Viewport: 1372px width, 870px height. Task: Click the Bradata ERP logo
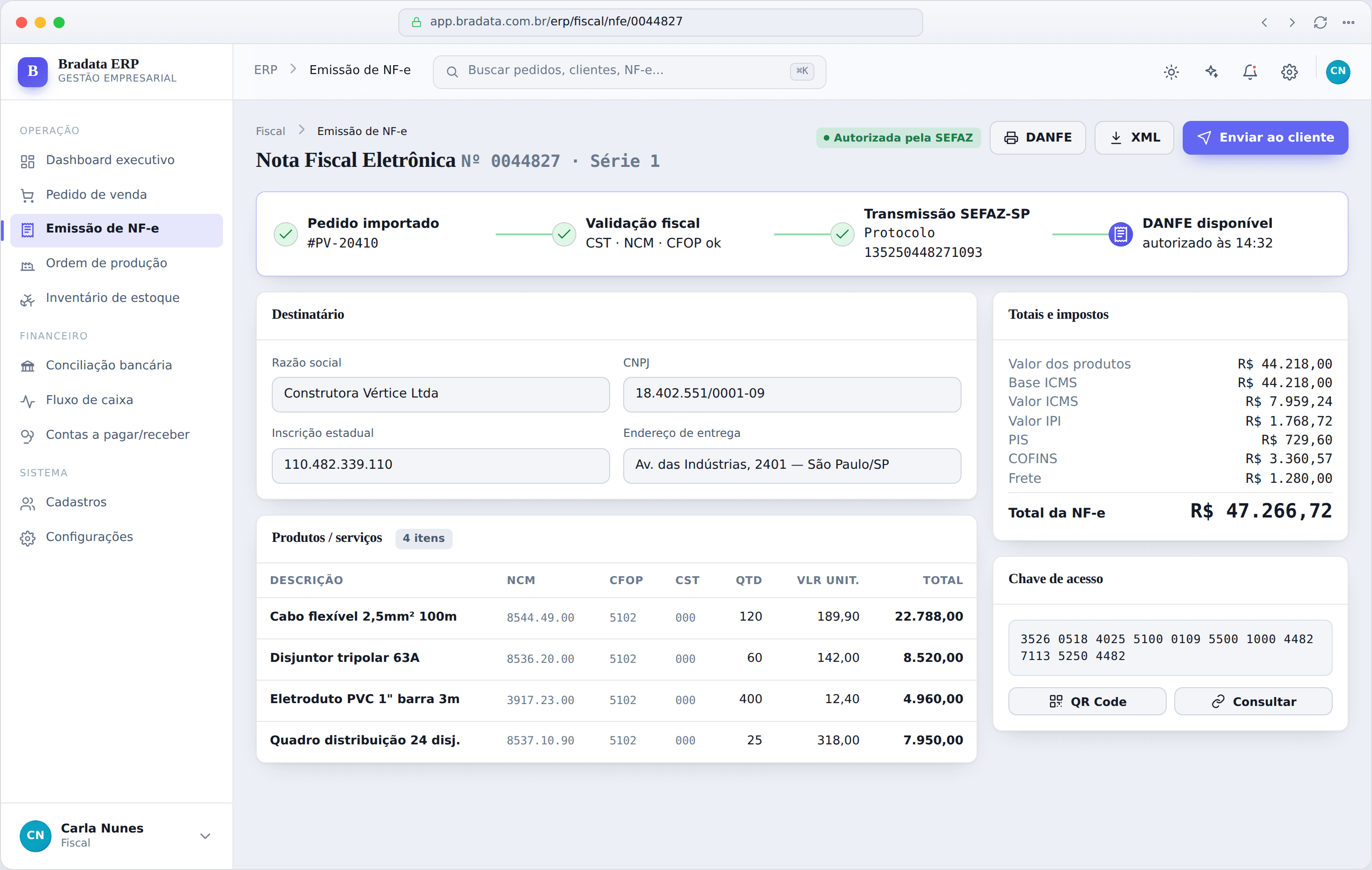click(x=32, y=72)
